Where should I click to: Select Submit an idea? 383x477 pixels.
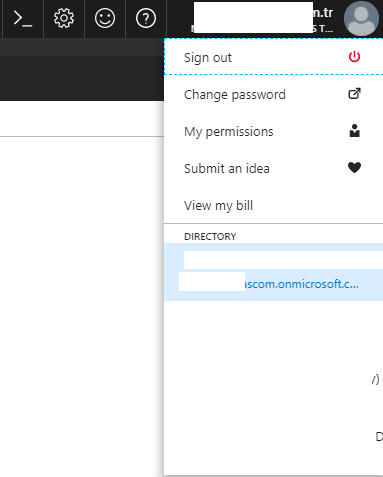273,168
